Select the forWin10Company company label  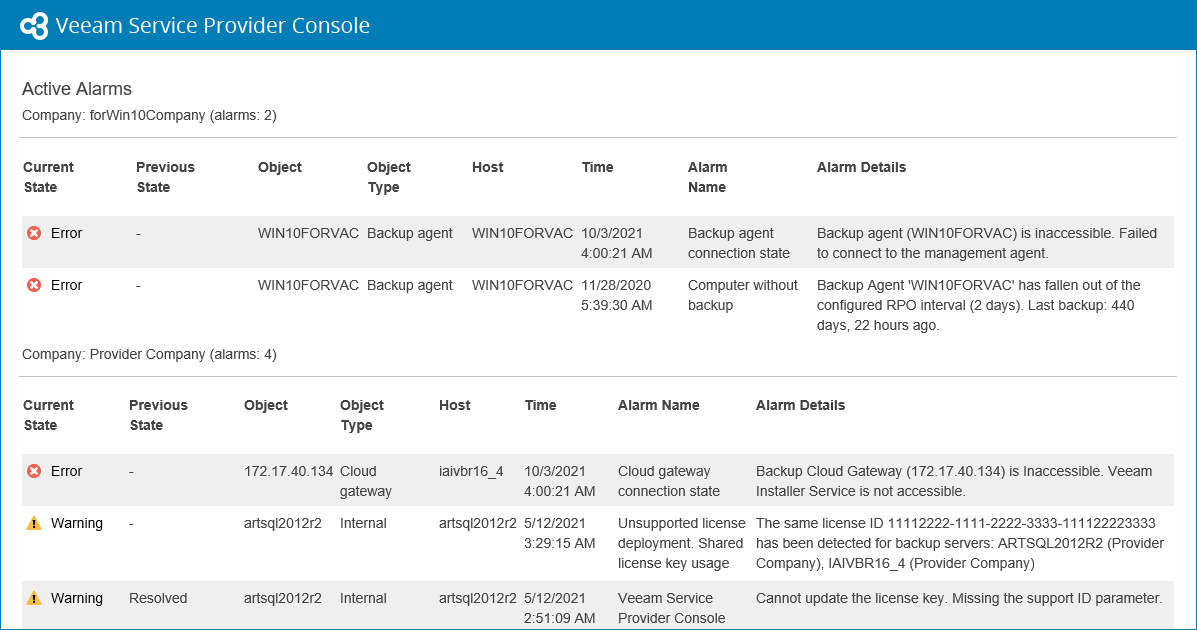click(x=149, y=115)
